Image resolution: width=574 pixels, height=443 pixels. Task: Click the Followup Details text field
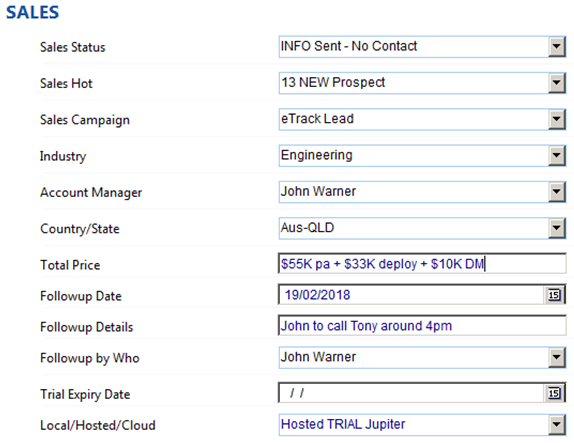(422, 325)
